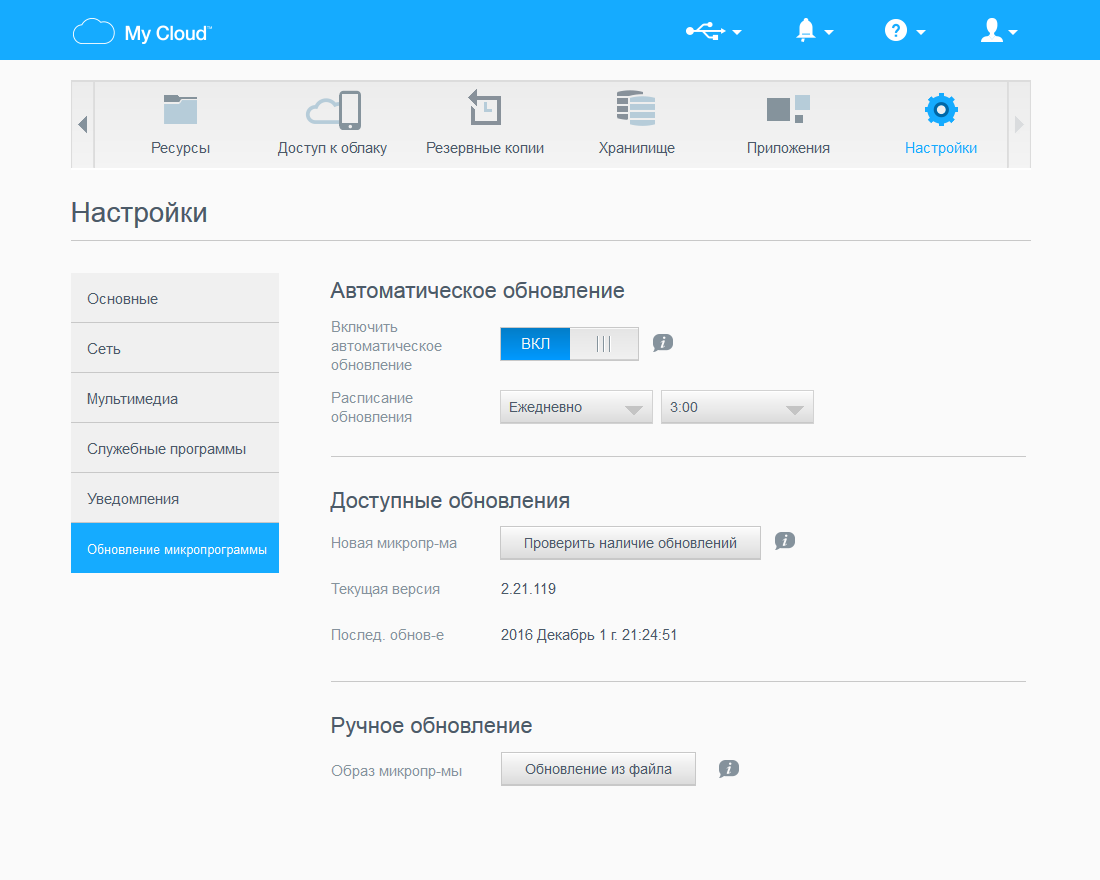Open Доступ к облаку section
The height and width of the screenshot is (880, 1100).
click(333, 124)
